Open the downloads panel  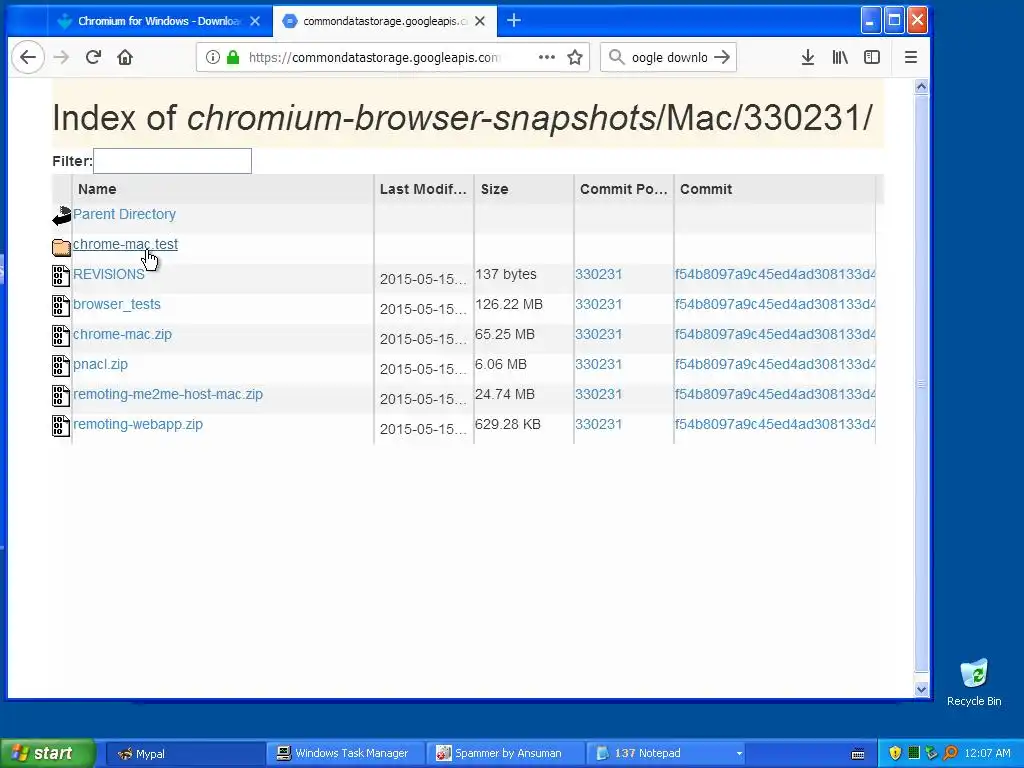[808, 57]
